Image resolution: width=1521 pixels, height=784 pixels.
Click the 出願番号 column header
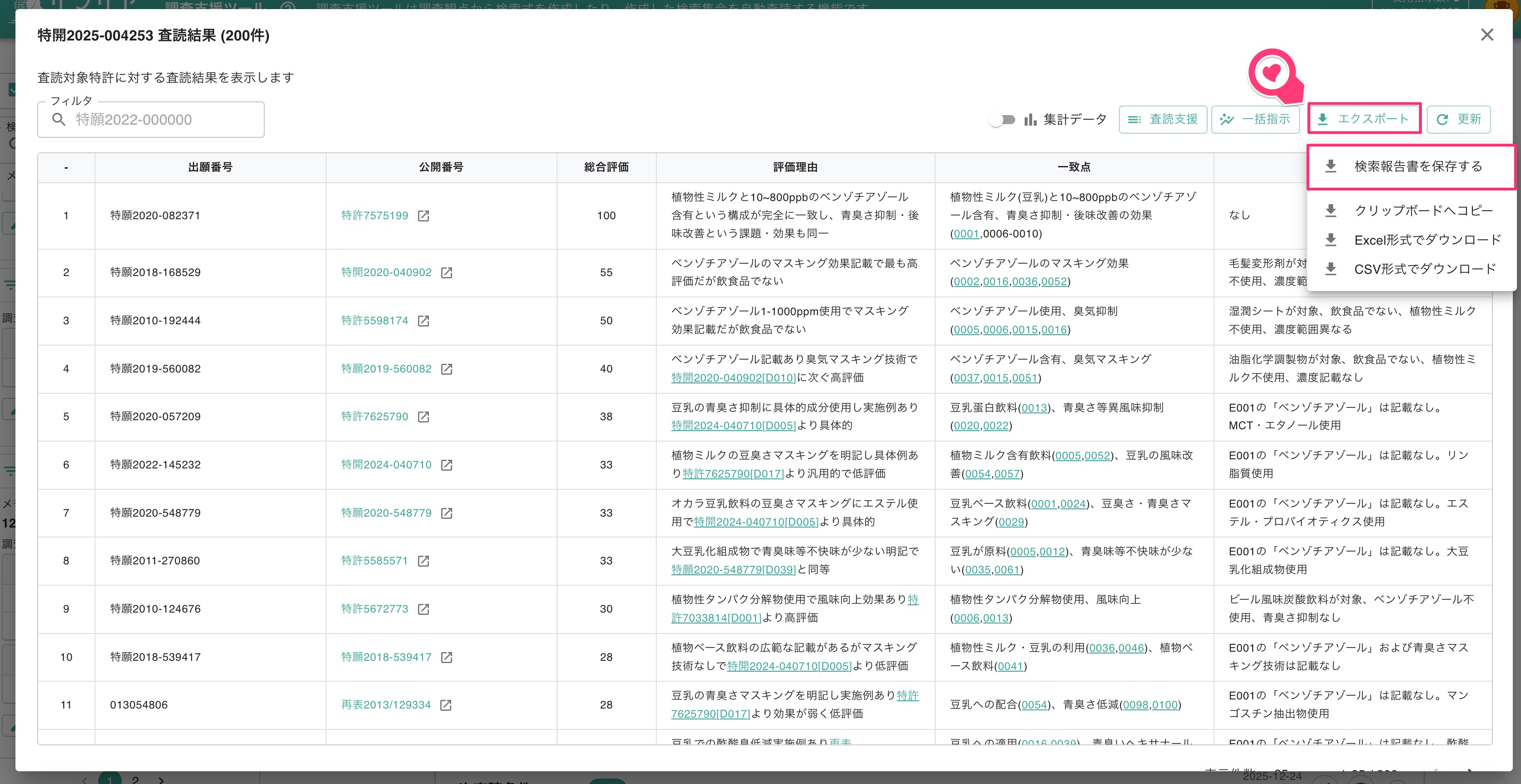click(x=210, y=168)
